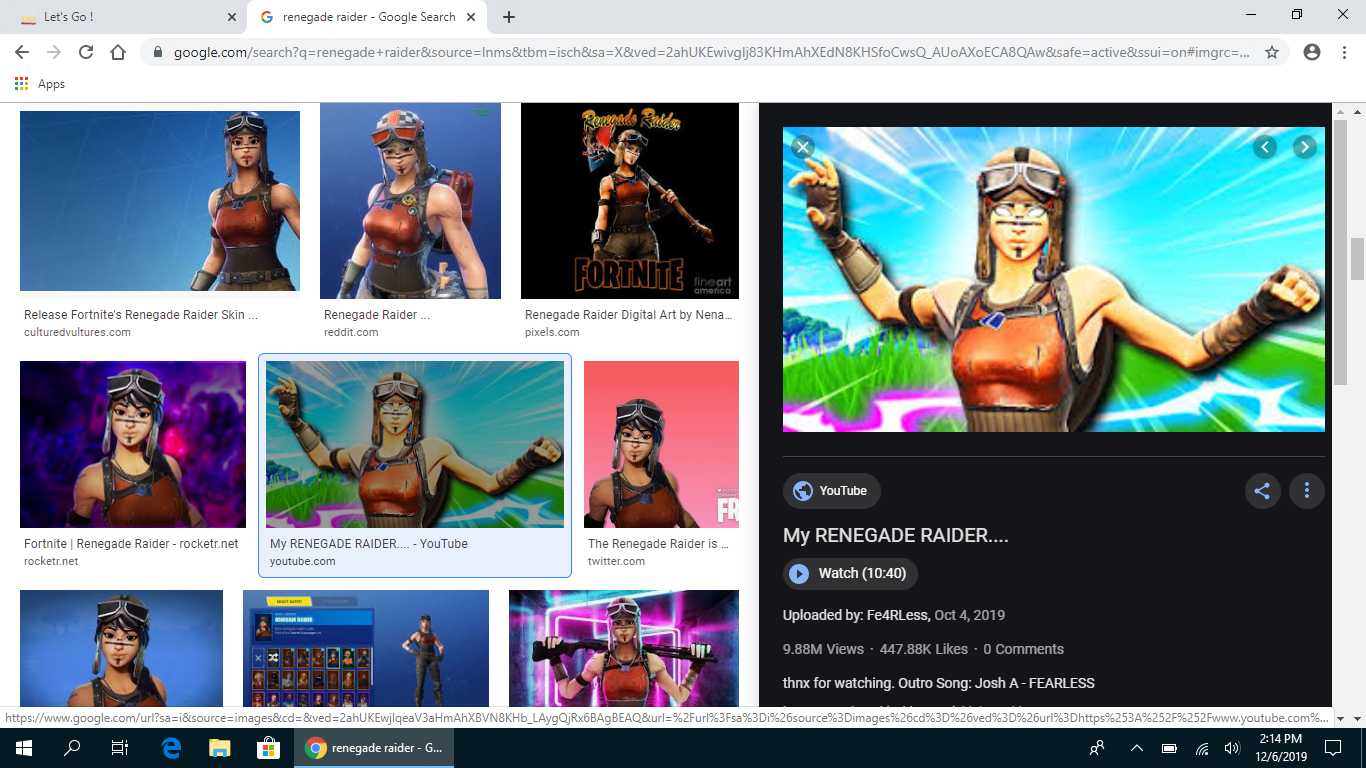Show the previous image in preview panel
Screen dimensions: 1366x768
click(x=1265, y=147)
